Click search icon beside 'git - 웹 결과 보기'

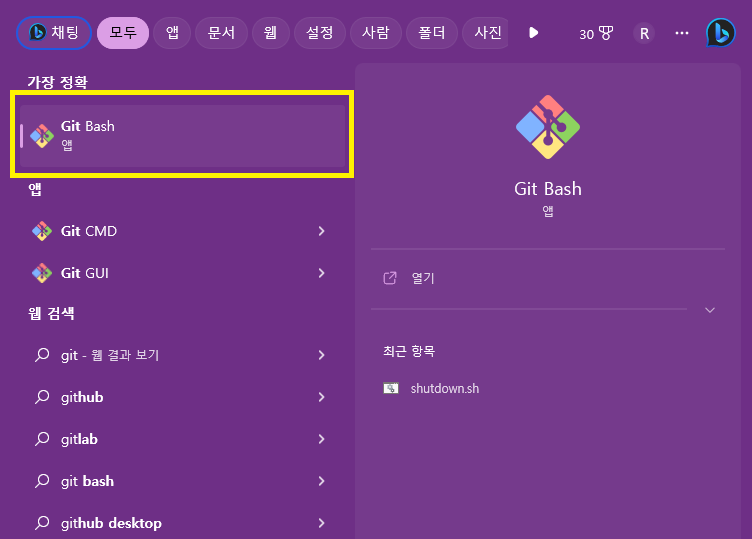(x=42, y=355)
